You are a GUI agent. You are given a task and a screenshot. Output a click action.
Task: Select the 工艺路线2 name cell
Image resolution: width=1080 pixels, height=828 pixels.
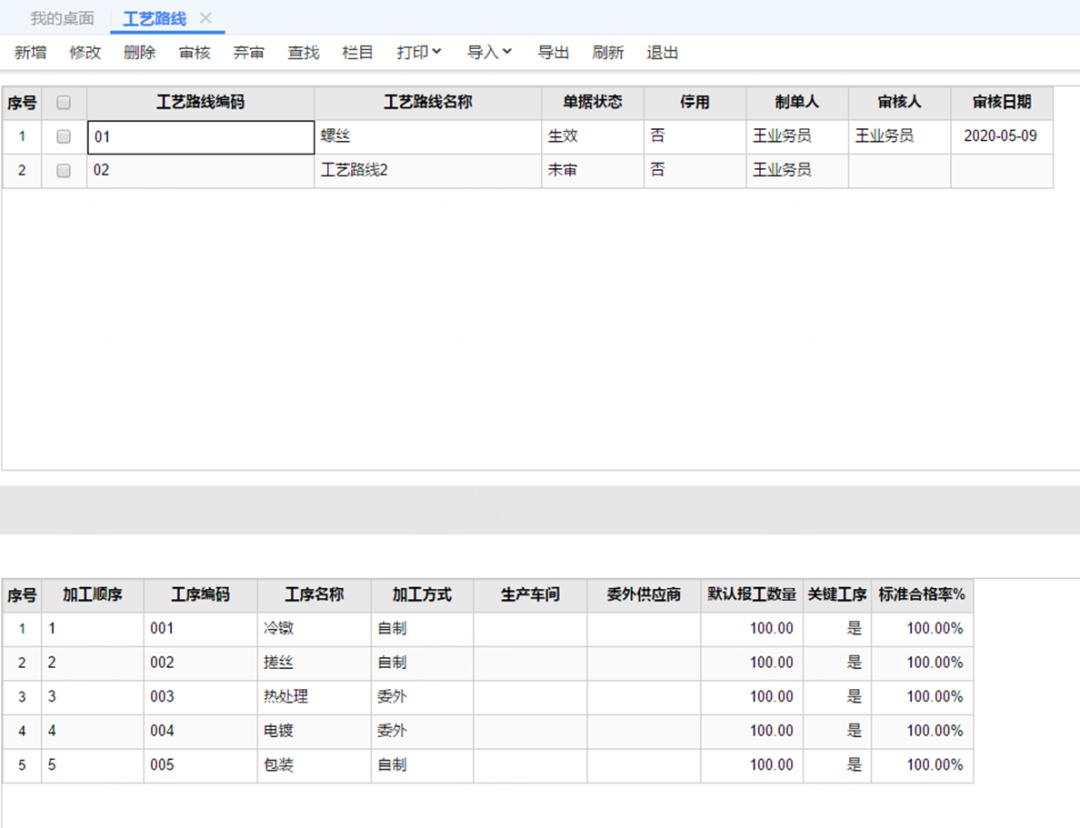coord(428,170)
